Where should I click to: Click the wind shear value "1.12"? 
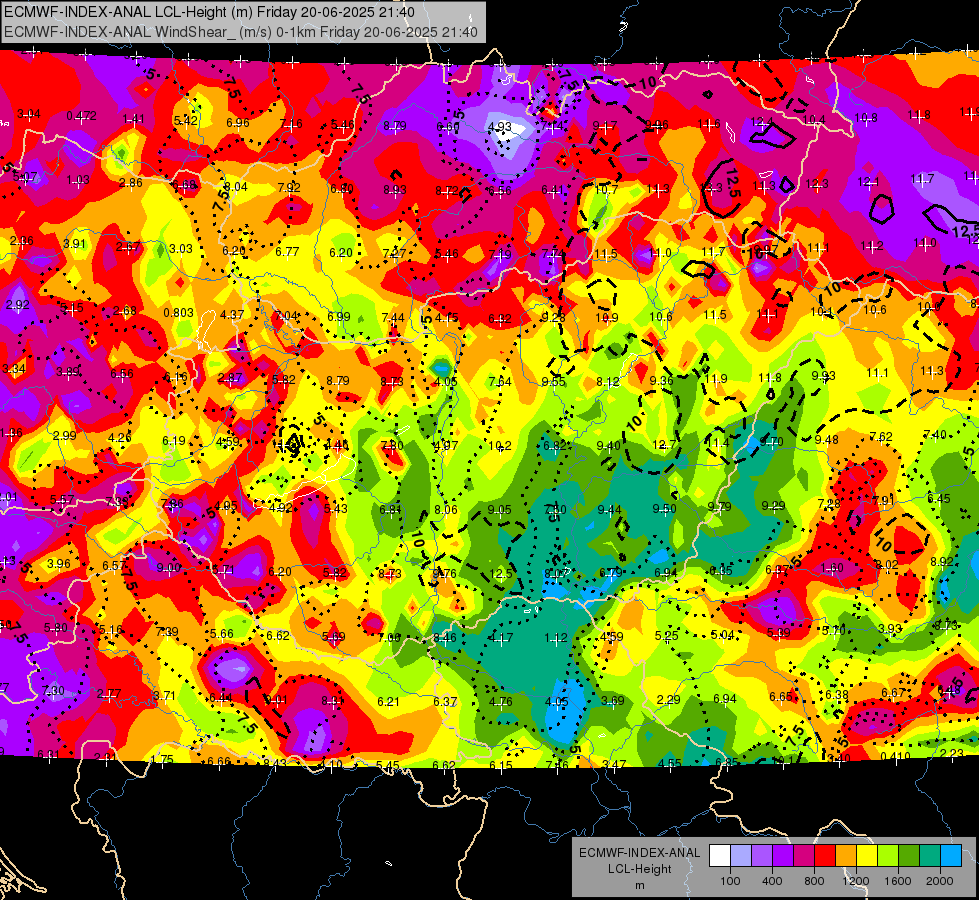tap(556, 638)
